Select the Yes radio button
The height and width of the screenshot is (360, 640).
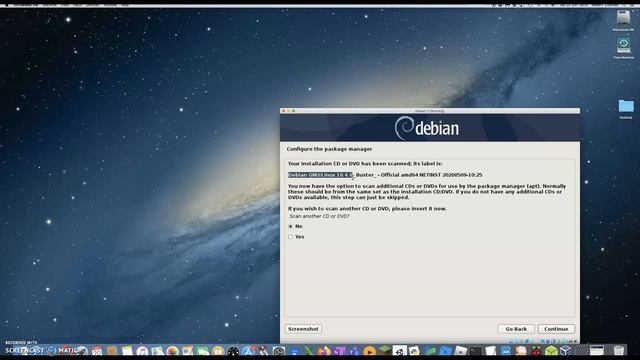(291, 237)
